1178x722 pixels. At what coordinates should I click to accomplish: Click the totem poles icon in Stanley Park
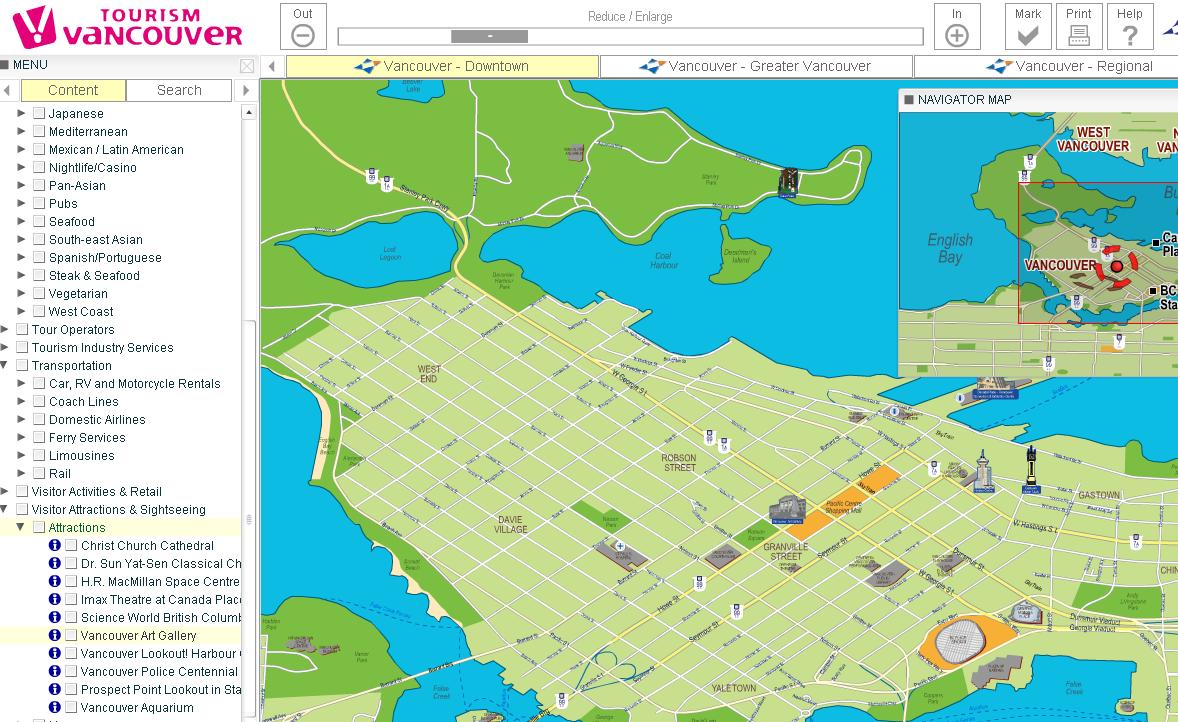pos(787,183)
